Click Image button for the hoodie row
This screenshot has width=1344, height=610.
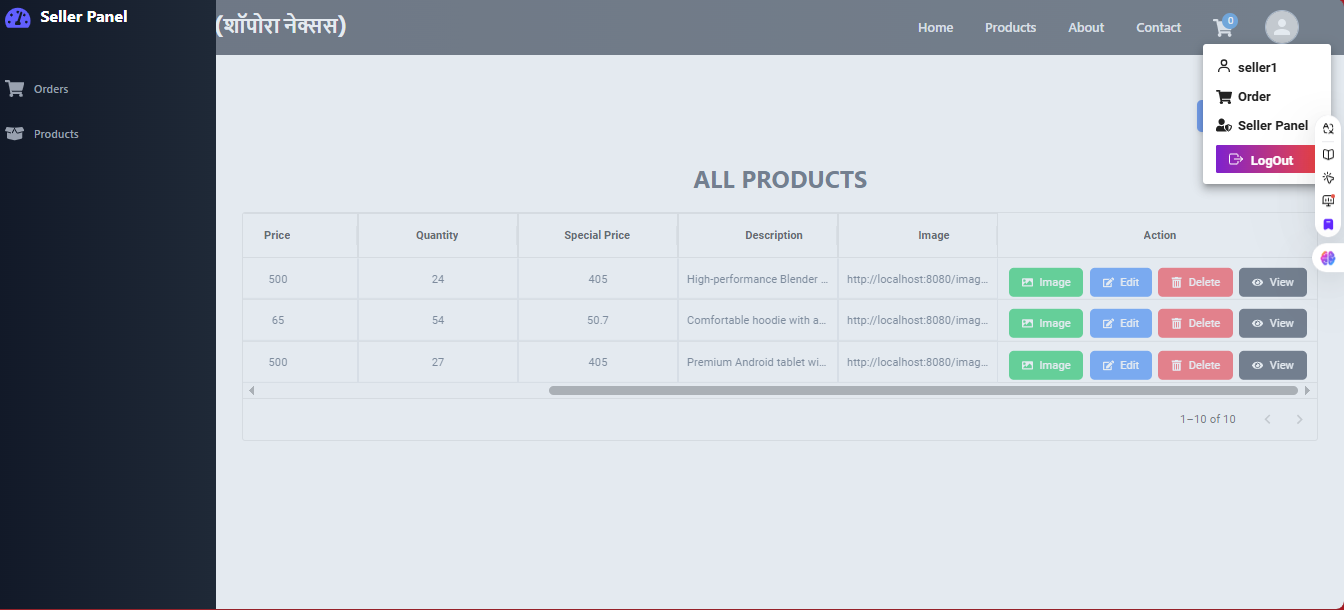tap(1046, 323)
